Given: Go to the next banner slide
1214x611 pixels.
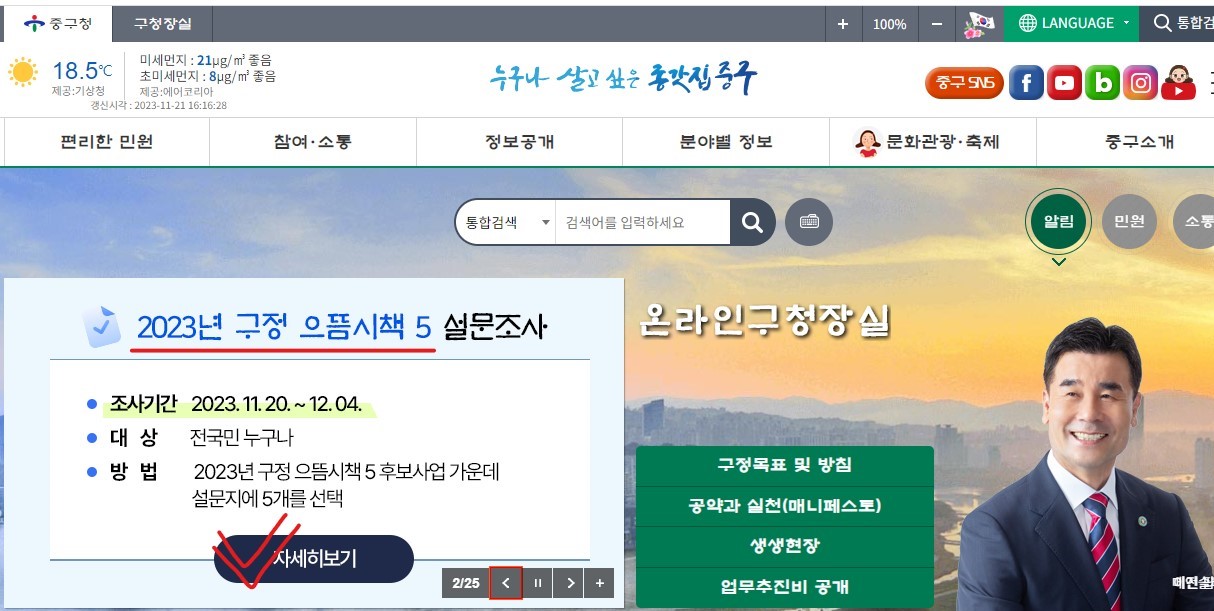Looking at the screenshot, I should 569,583.
